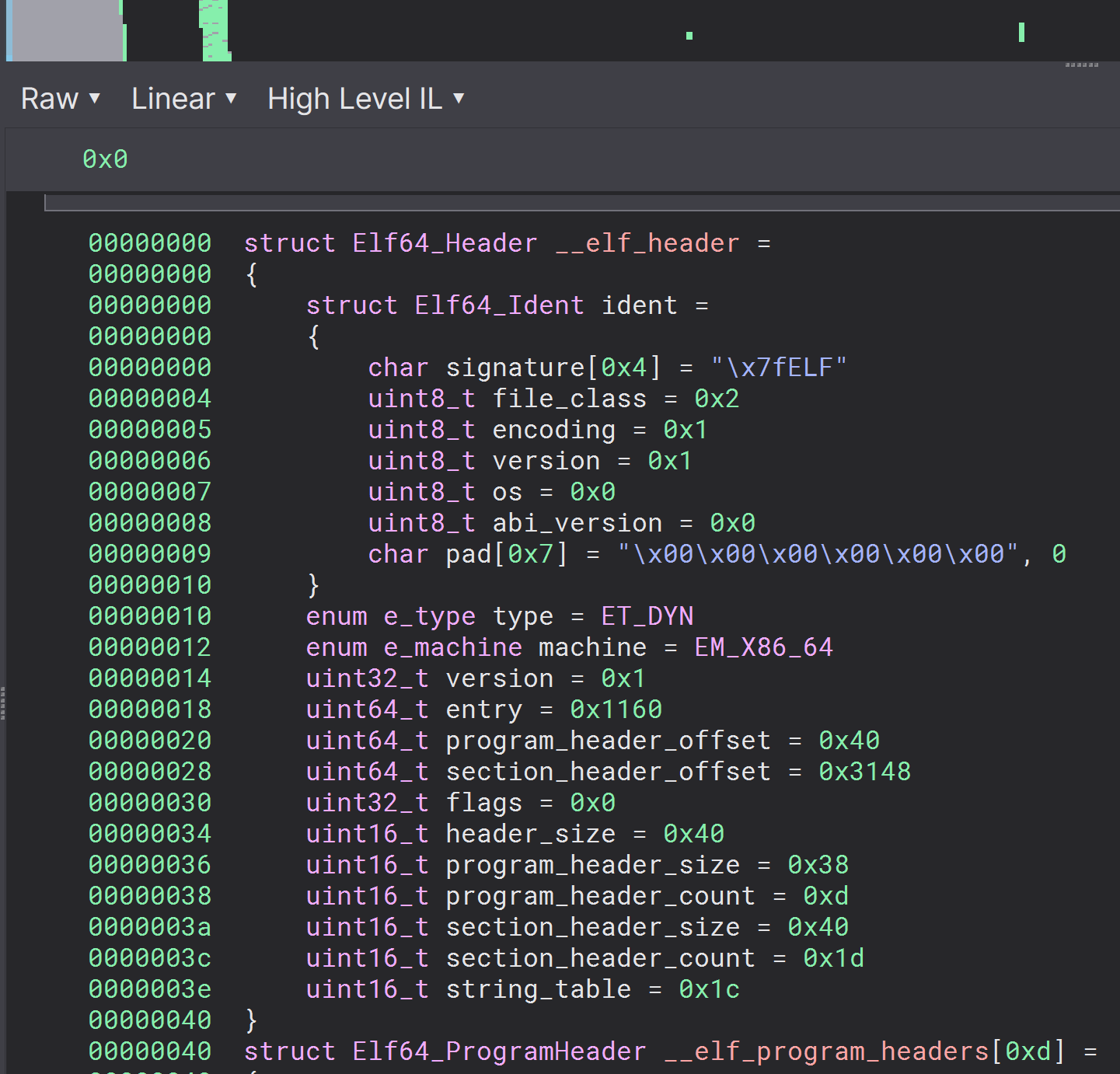Click the small green marker at far right of feature map
The image size is (1120, 1074).
(1021, 32)
